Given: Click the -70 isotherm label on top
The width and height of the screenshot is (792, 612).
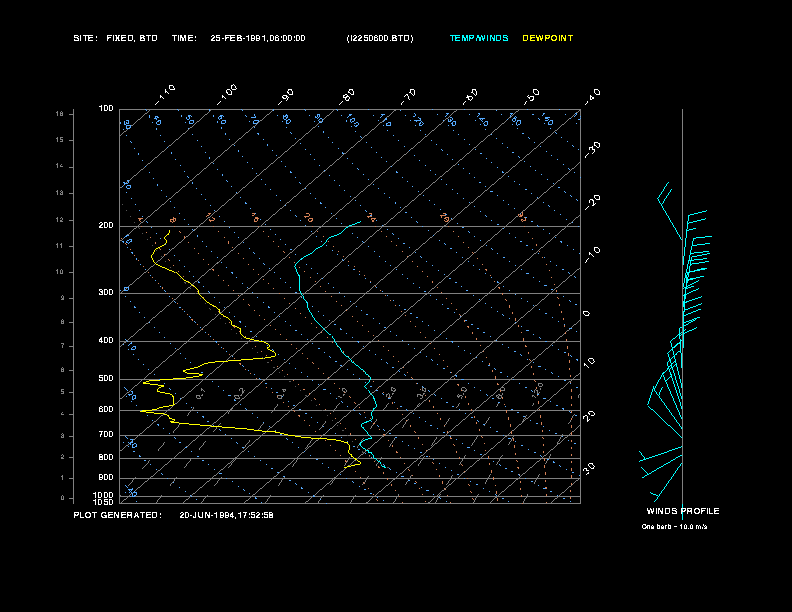Looking at the screenshot, I should click(408, 96).
